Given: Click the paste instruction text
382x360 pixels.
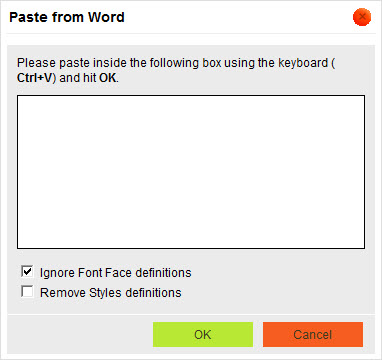Looking at the screenshot, I should click(176, 70).
